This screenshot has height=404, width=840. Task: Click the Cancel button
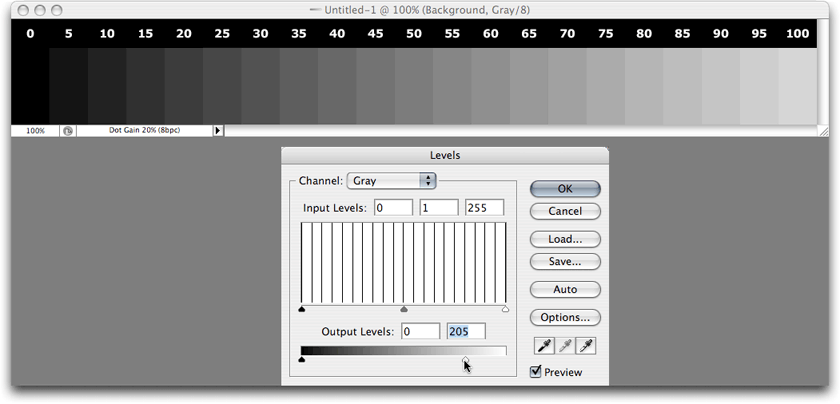click(565, 211)
